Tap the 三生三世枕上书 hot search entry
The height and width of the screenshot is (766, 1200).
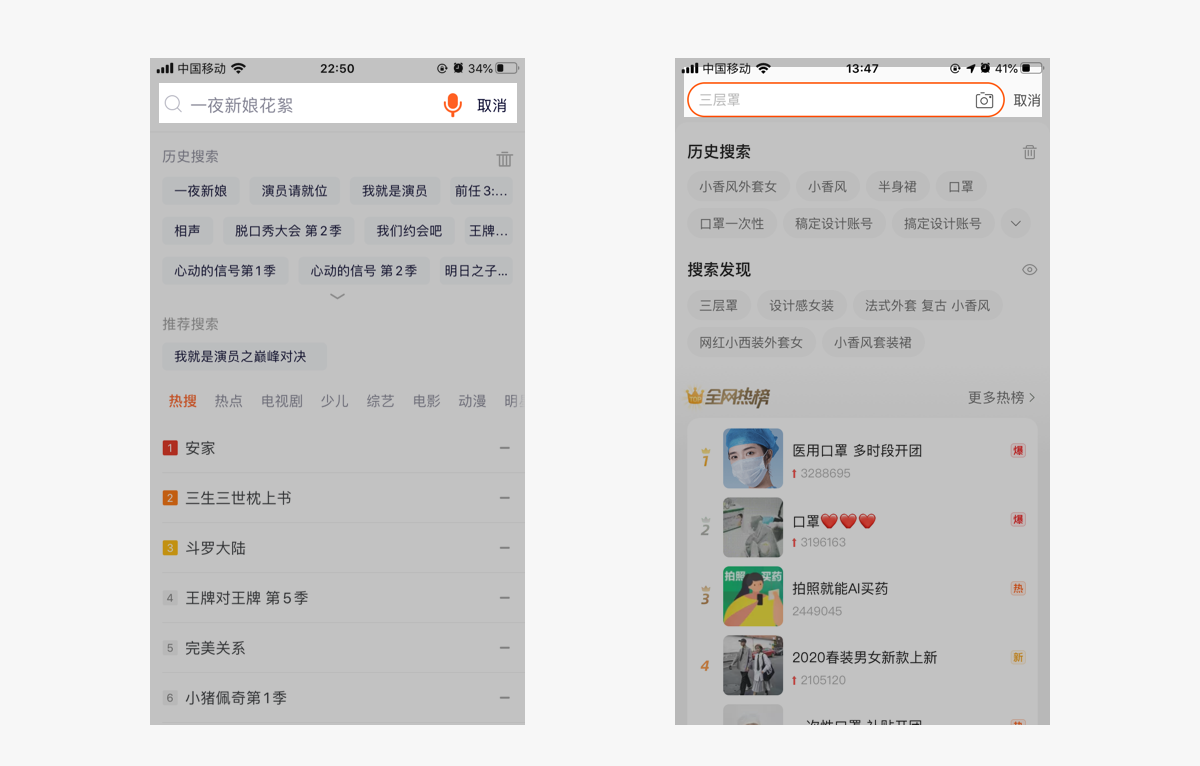tap(238, 498)
